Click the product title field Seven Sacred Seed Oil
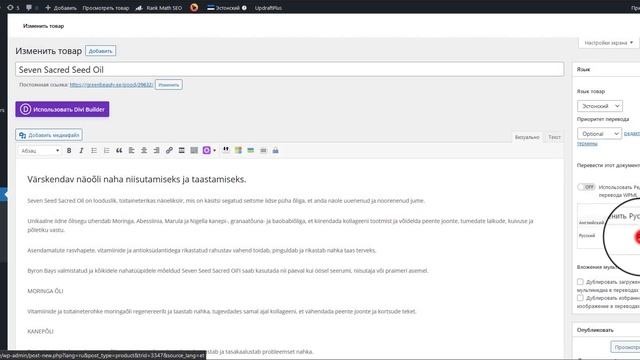The width and height of the screenshot is (640, 360). coord(290,69)
